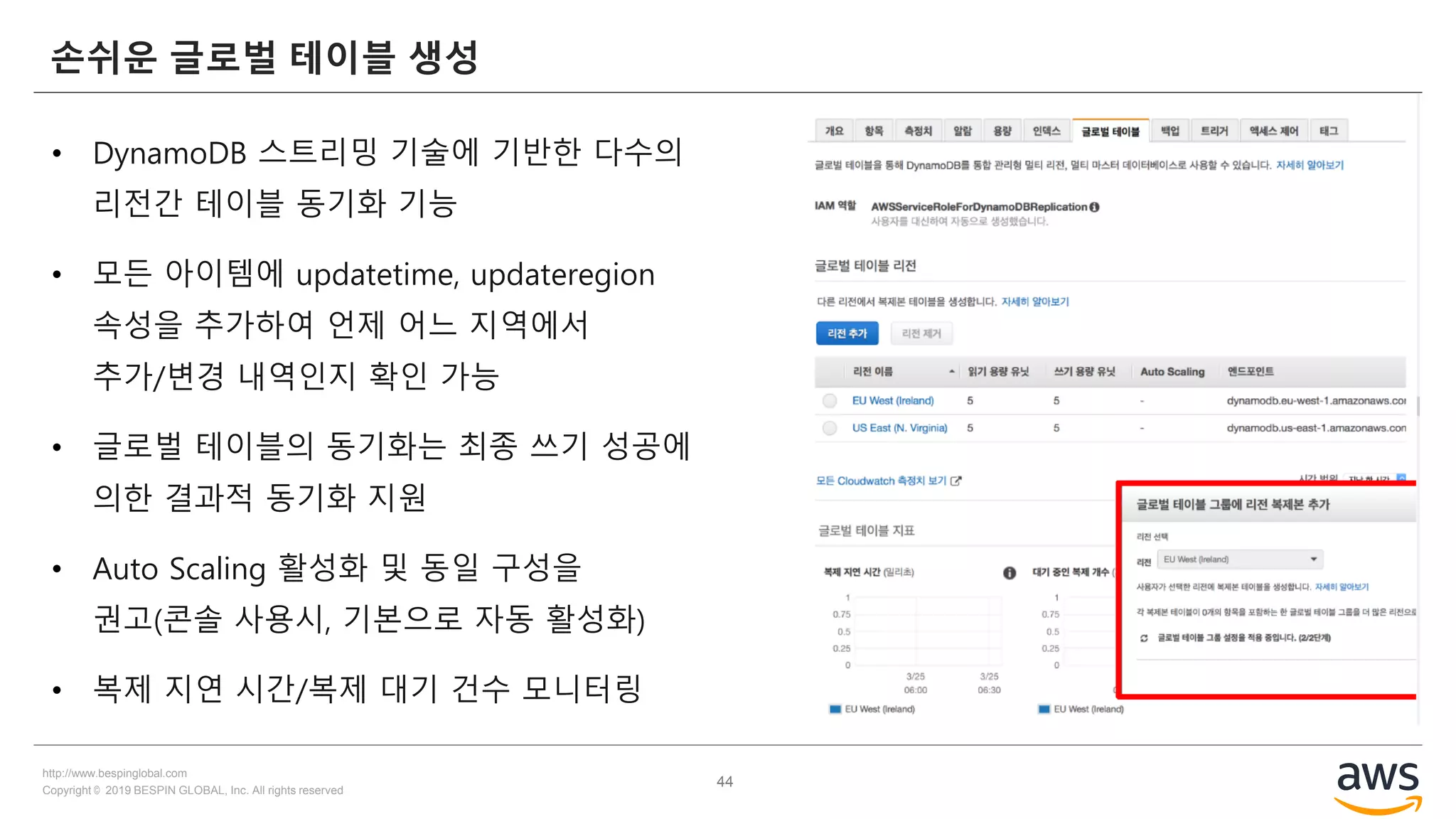Select the EU West (Ireland) row radio button
Viewport: 1456px width, 819px height.
tap(830, 401)
